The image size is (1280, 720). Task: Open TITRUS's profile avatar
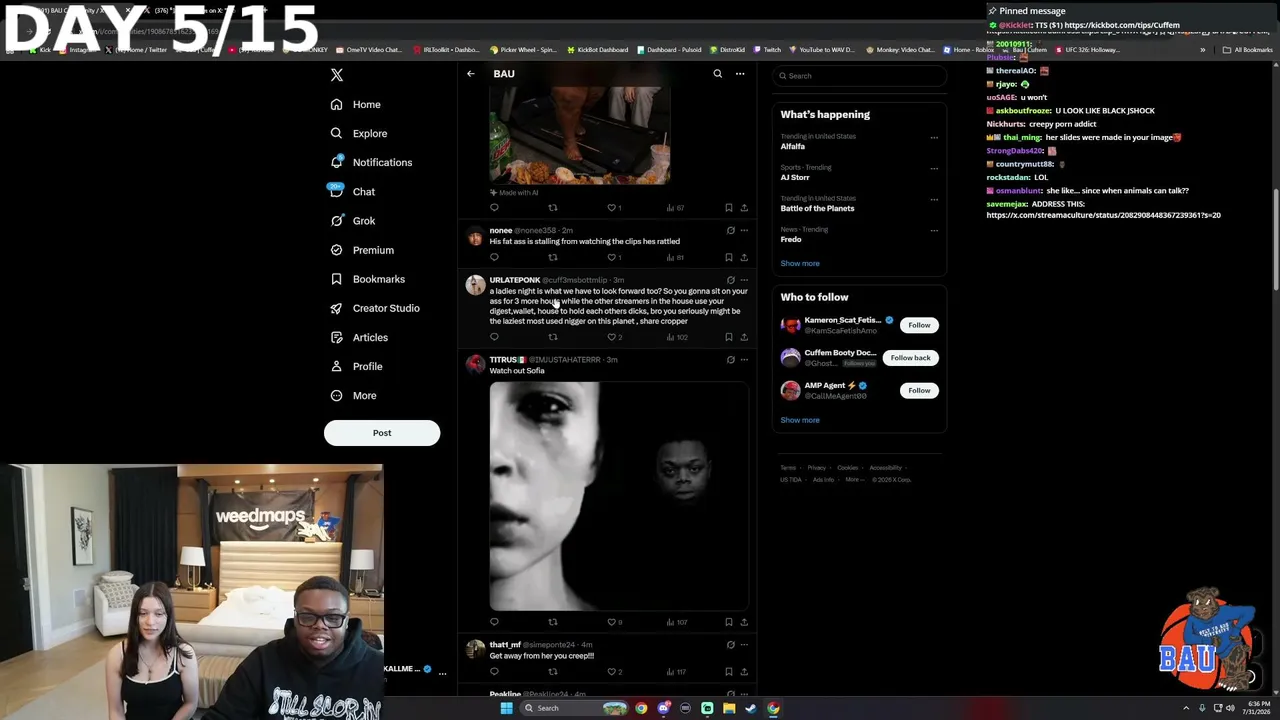coord(475,365)
